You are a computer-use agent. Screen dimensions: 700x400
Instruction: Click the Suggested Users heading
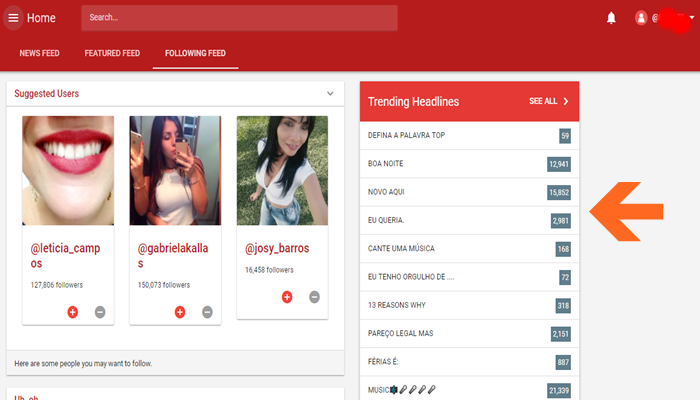(x=46, y=94)
